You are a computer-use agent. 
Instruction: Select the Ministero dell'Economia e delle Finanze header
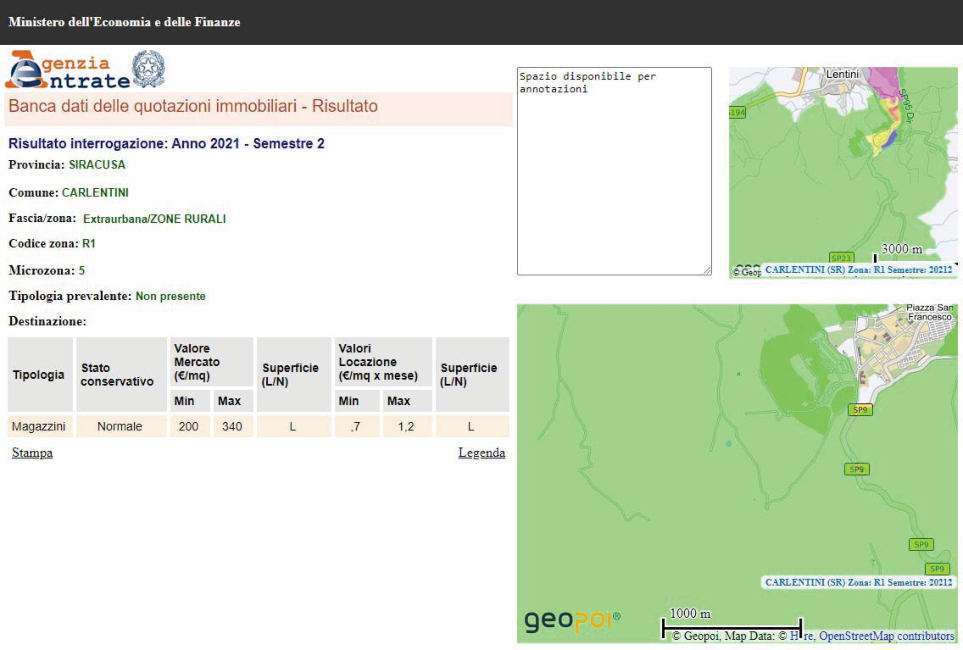124,22
